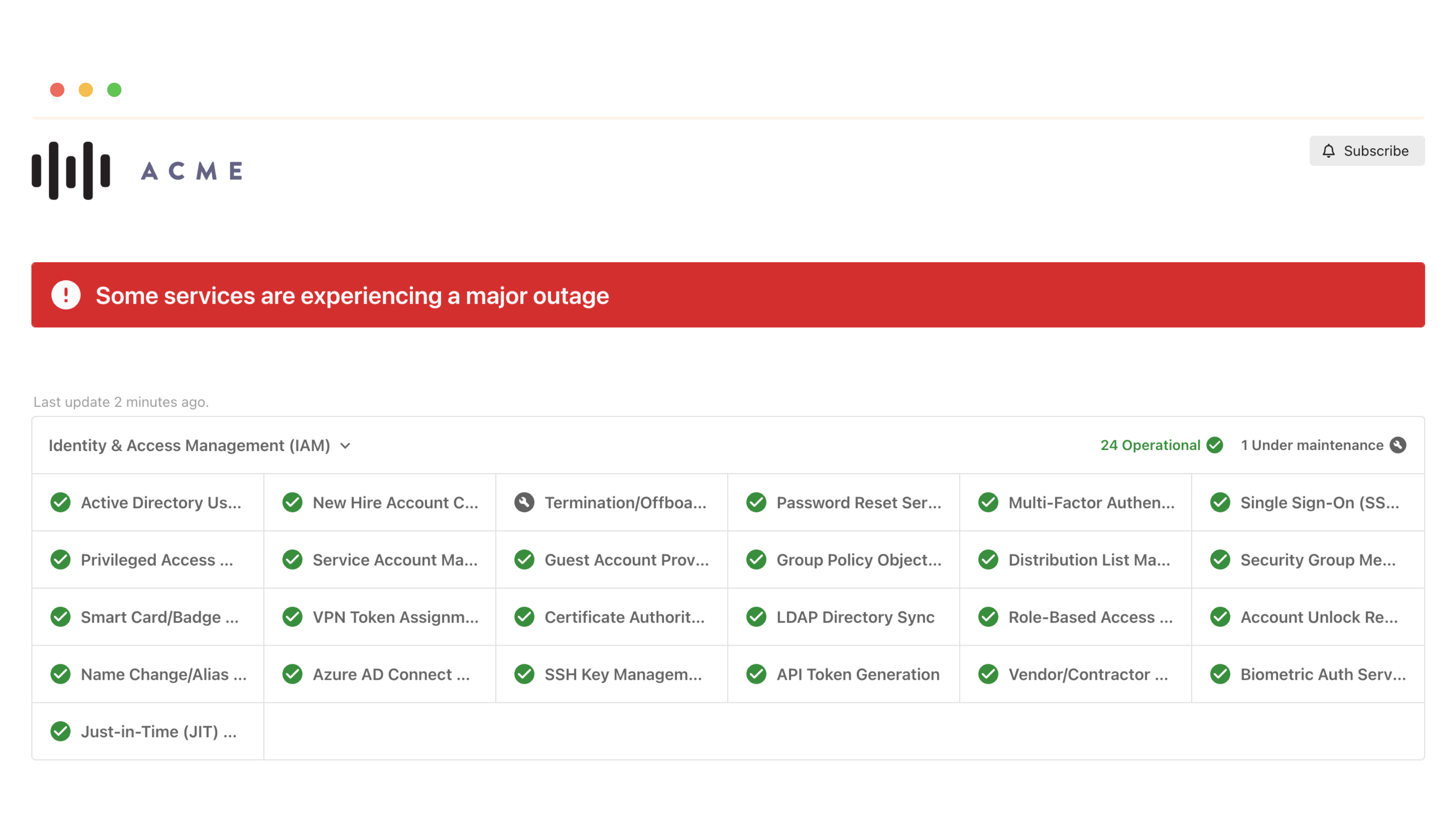Click the green check for Active Directory
The width and height of the screenshot is (1456, 838).
pos(60,502)
